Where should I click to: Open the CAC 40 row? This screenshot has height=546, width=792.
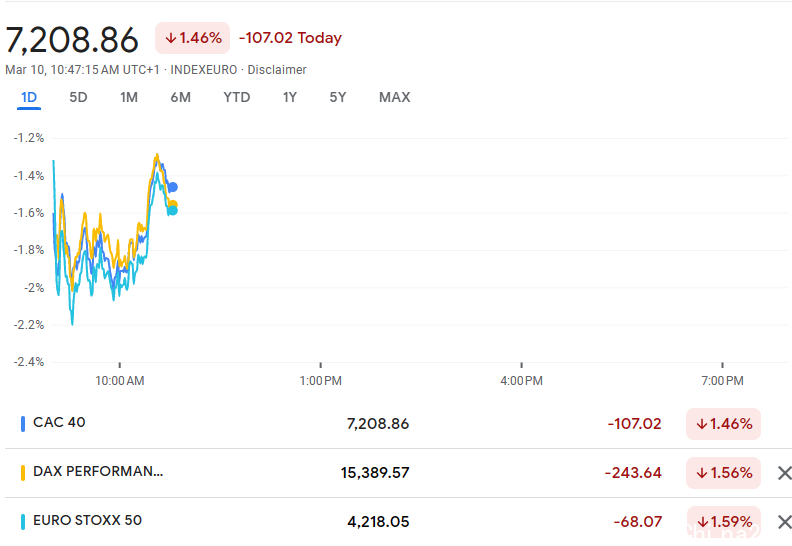(x=396, y=423)
